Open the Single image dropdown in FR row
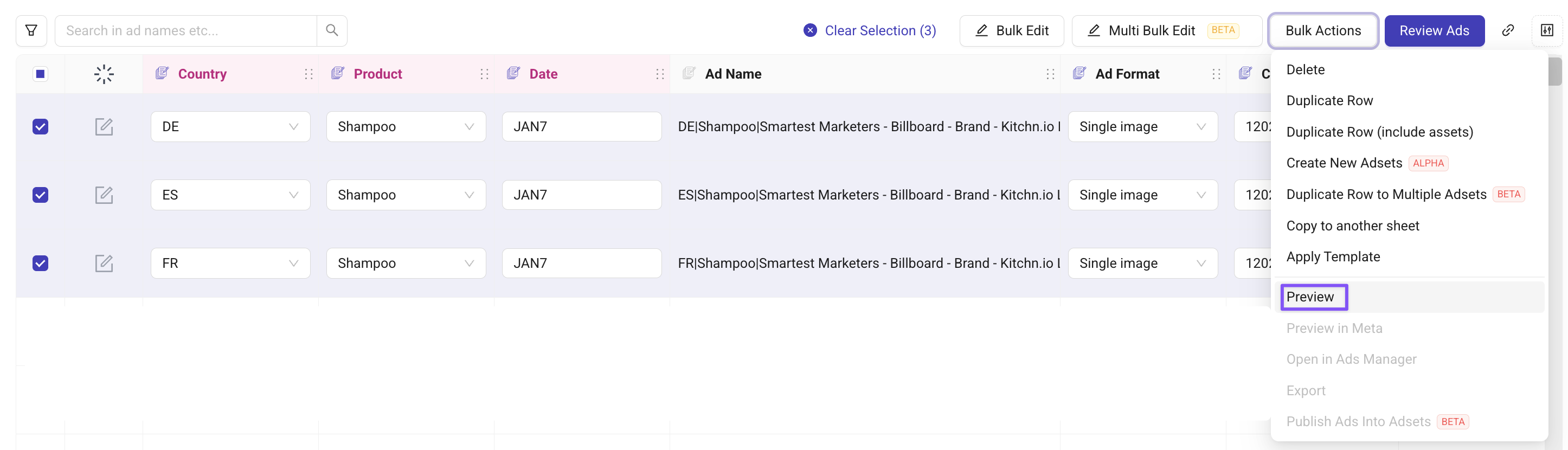Viewport: 1568px width, 450px height. pyautogui.click(x=1142, y=263)
